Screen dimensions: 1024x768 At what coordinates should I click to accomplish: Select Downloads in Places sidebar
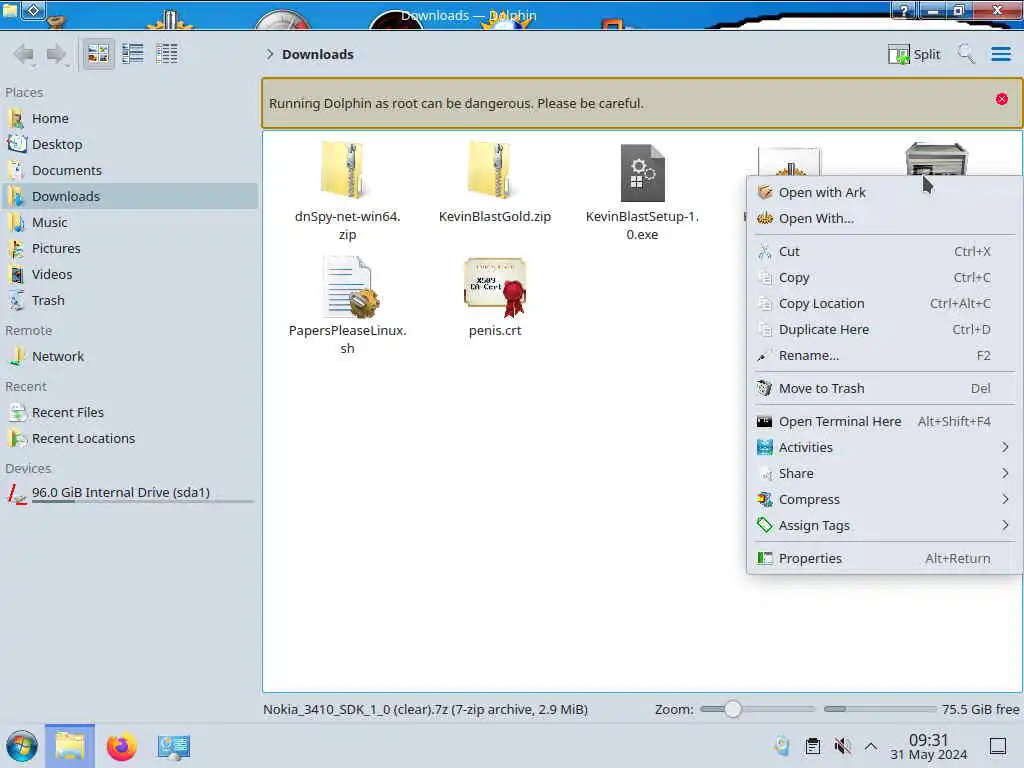click(x=130, y=197)
